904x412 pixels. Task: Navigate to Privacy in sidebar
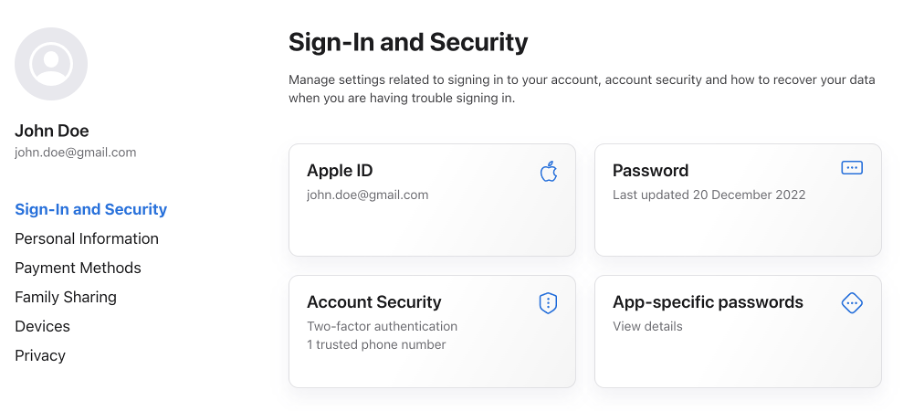point(40,356)
